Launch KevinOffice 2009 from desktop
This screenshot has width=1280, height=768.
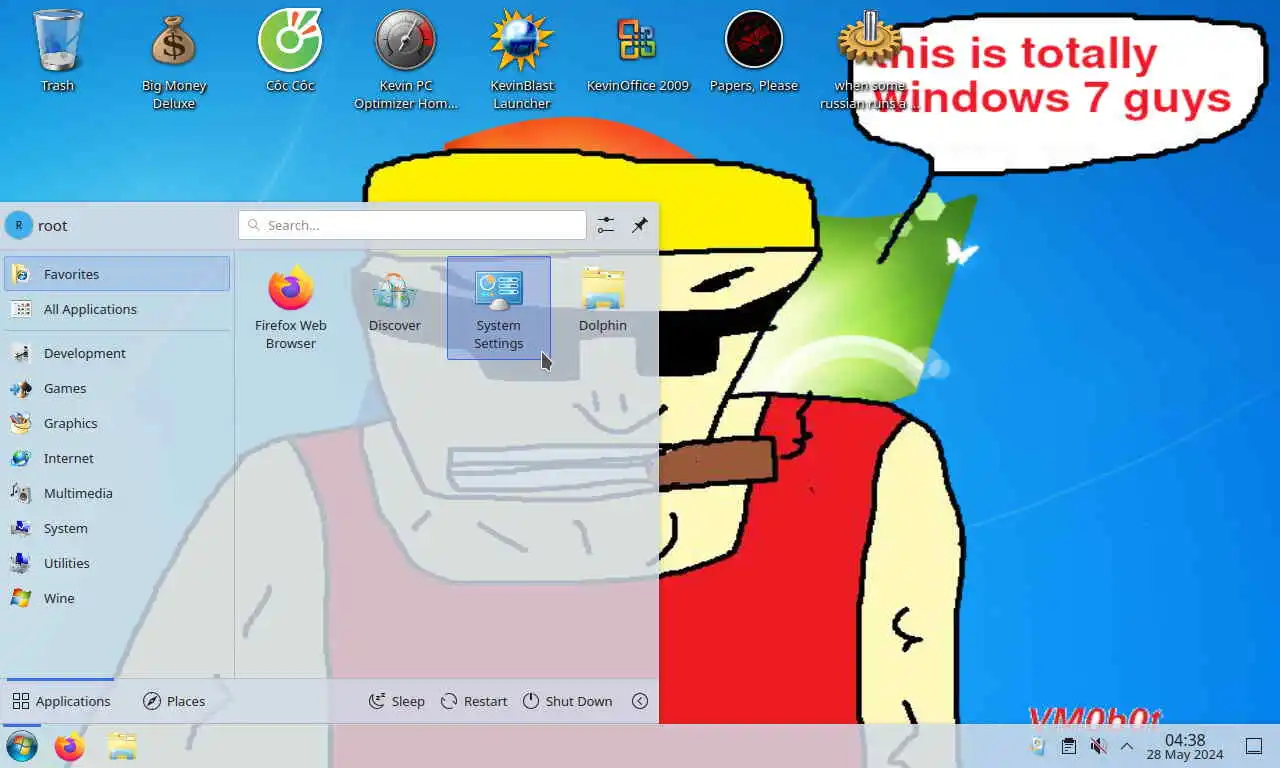(638, 50)
